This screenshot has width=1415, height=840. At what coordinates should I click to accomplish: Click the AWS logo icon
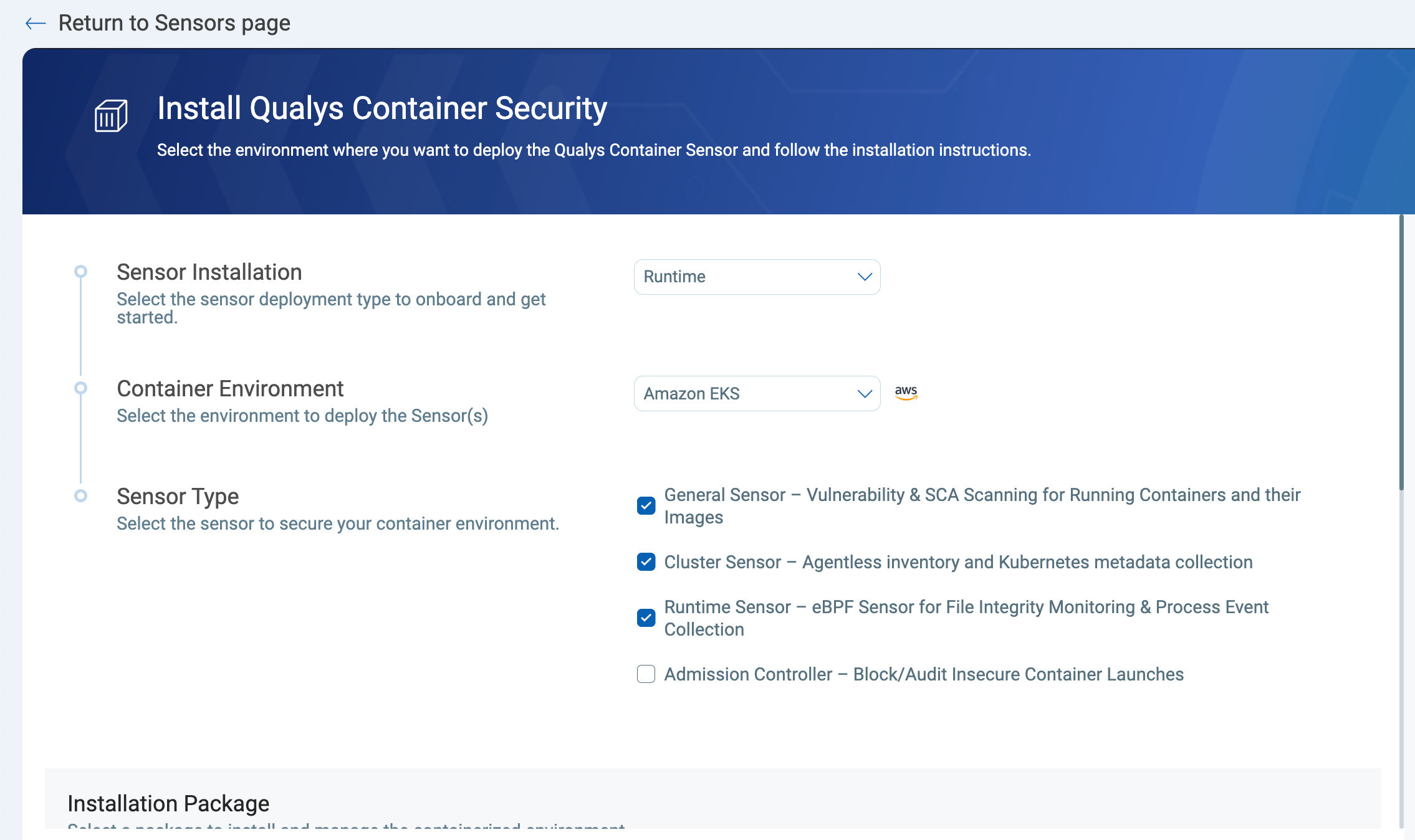coord(906,393)
